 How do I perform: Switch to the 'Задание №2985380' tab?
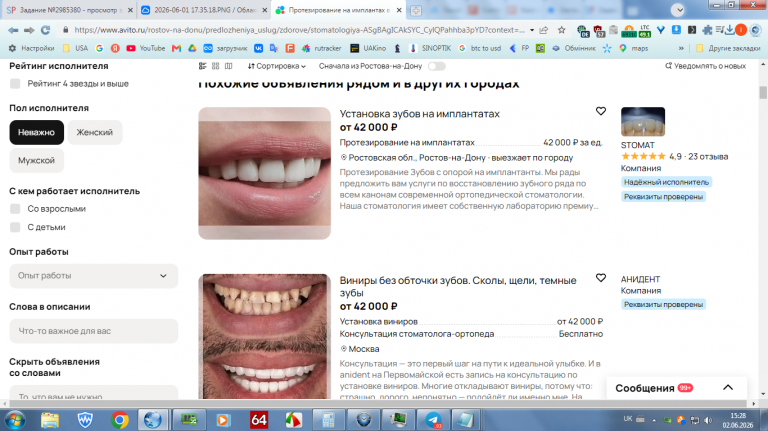69,10
